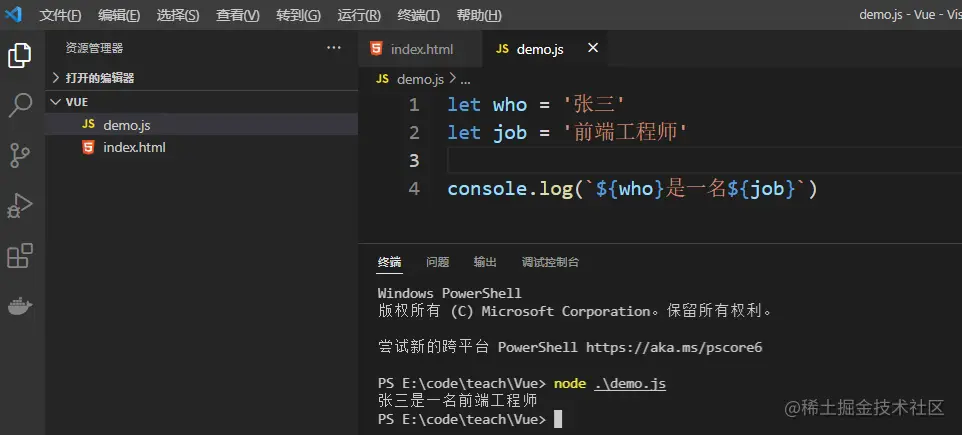Switch to the 调试控制台 panel tab
The width and height of the screenshot is (962, 435).
pyautogui.click(x=550, y=262)
